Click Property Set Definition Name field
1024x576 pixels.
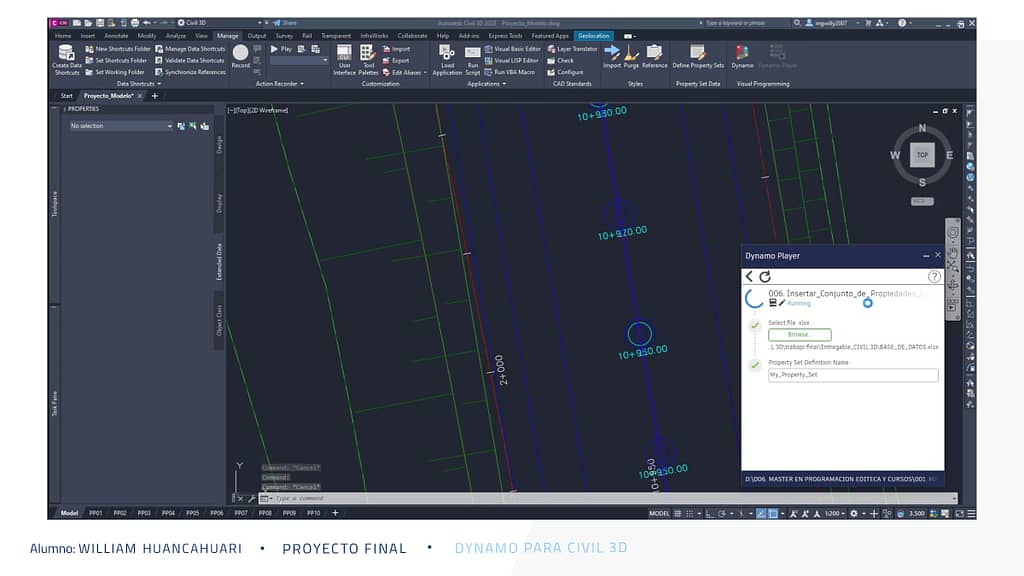coord(853,375)
